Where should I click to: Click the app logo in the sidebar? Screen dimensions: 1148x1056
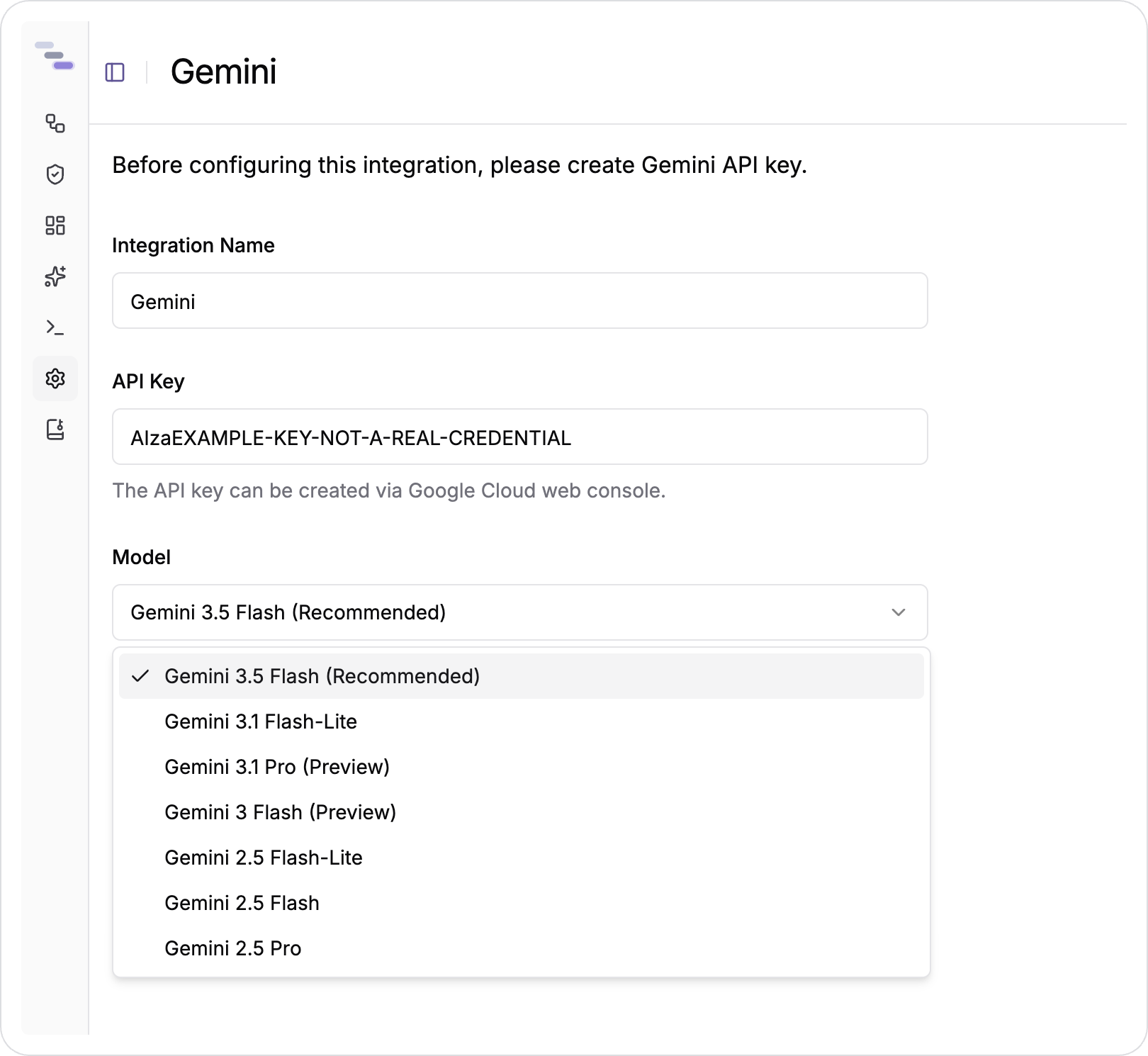coord(55,56)
